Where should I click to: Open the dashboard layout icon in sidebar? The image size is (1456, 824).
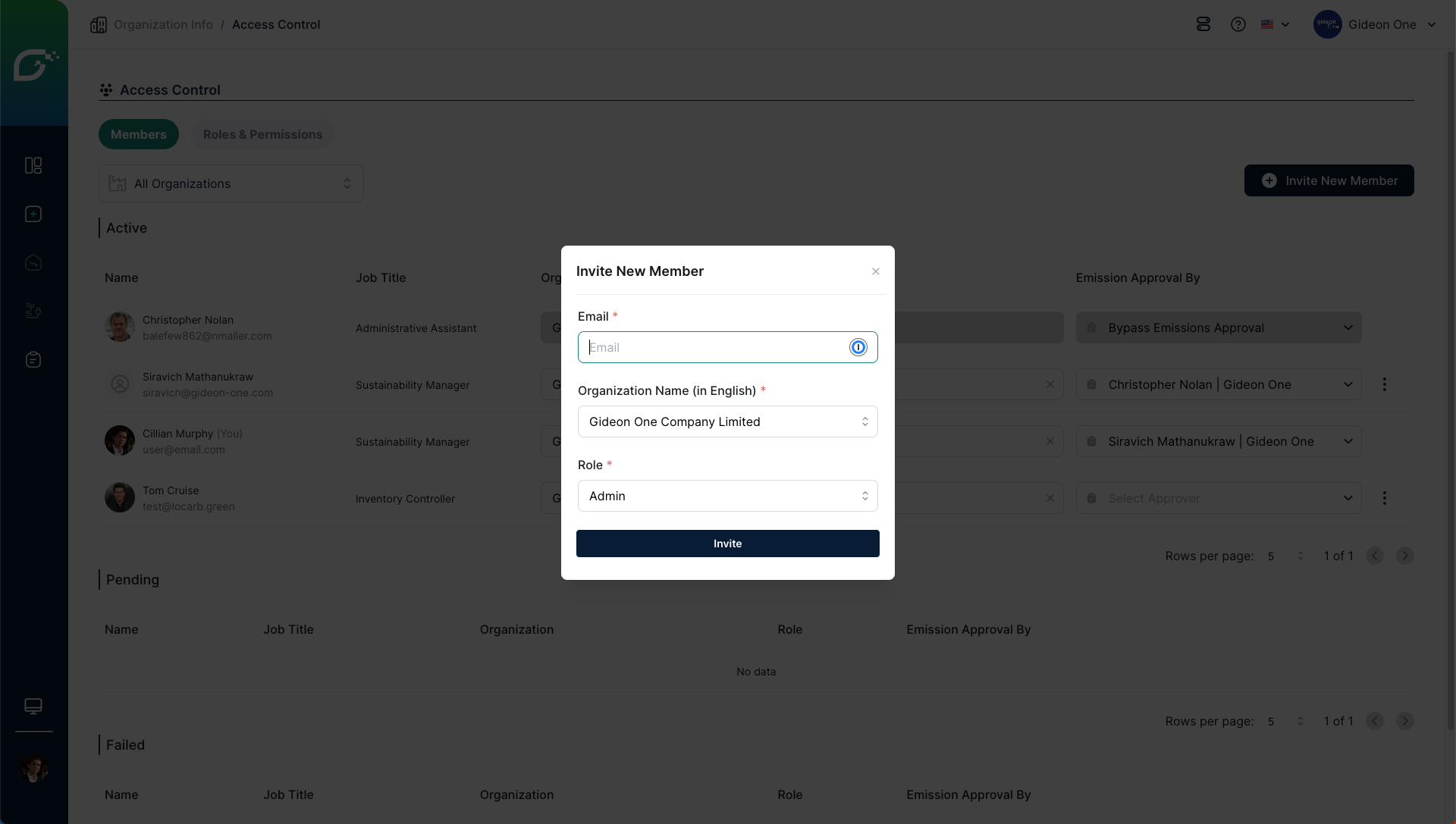click(33, 165)
